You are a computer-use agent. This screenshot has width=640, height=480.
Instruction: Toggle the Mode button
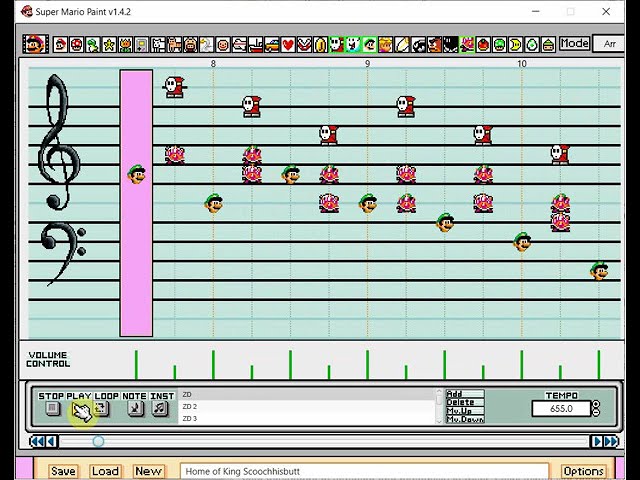click(x=574, y=43)
